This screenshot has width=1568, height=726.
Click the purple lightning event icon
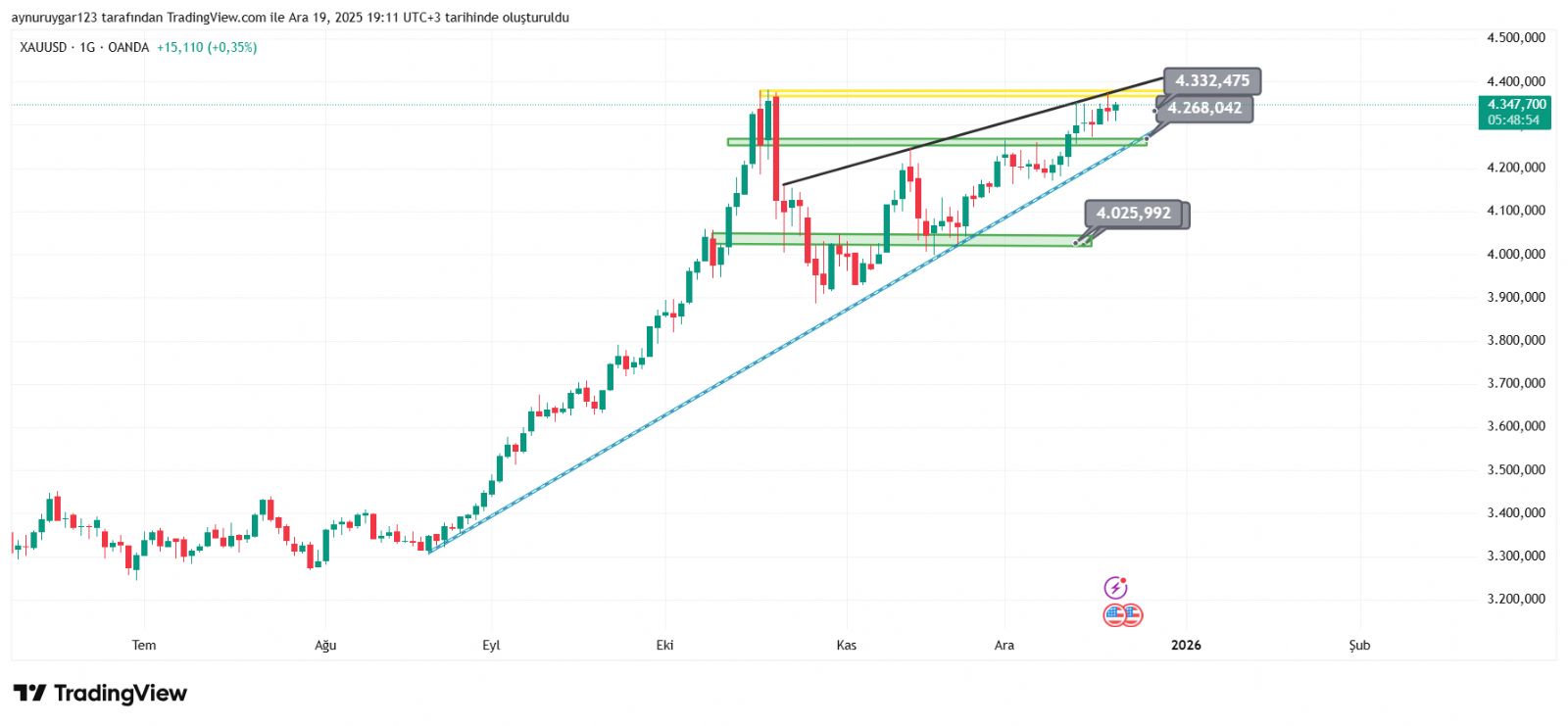[1115, 588]
